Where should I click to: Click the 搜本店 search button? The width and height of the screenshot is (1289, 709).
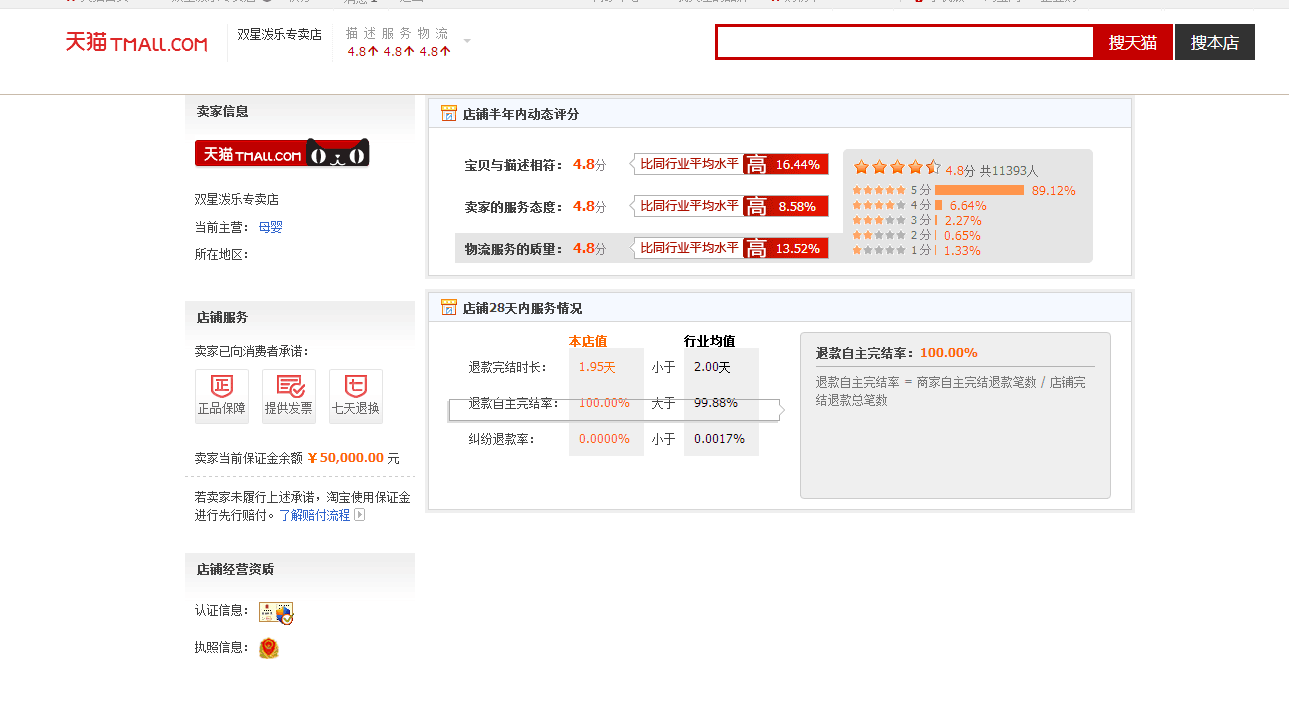click(1215, 42)
